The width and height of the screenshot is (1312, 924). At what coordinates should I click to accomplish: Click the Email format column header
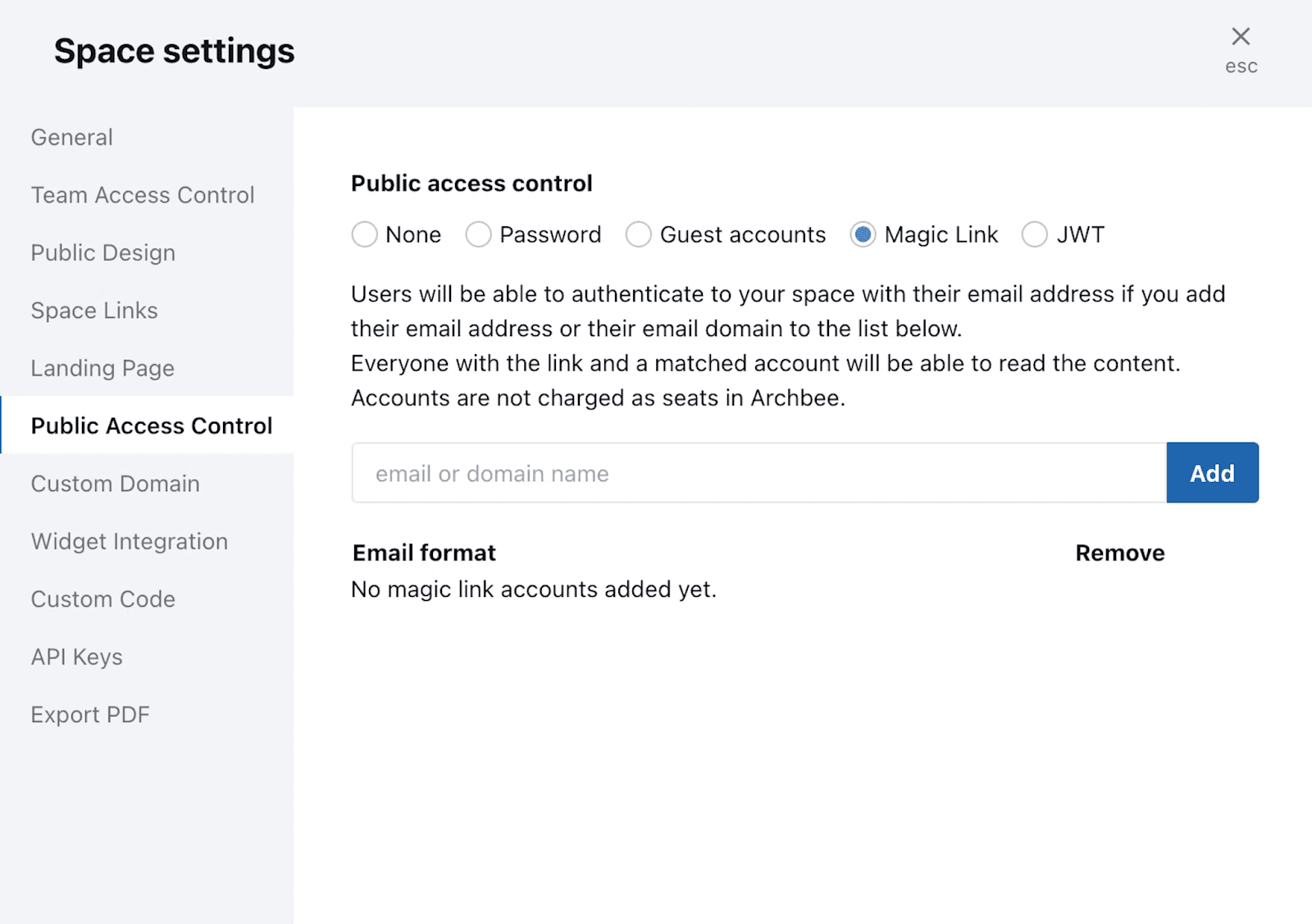[424, 553]
